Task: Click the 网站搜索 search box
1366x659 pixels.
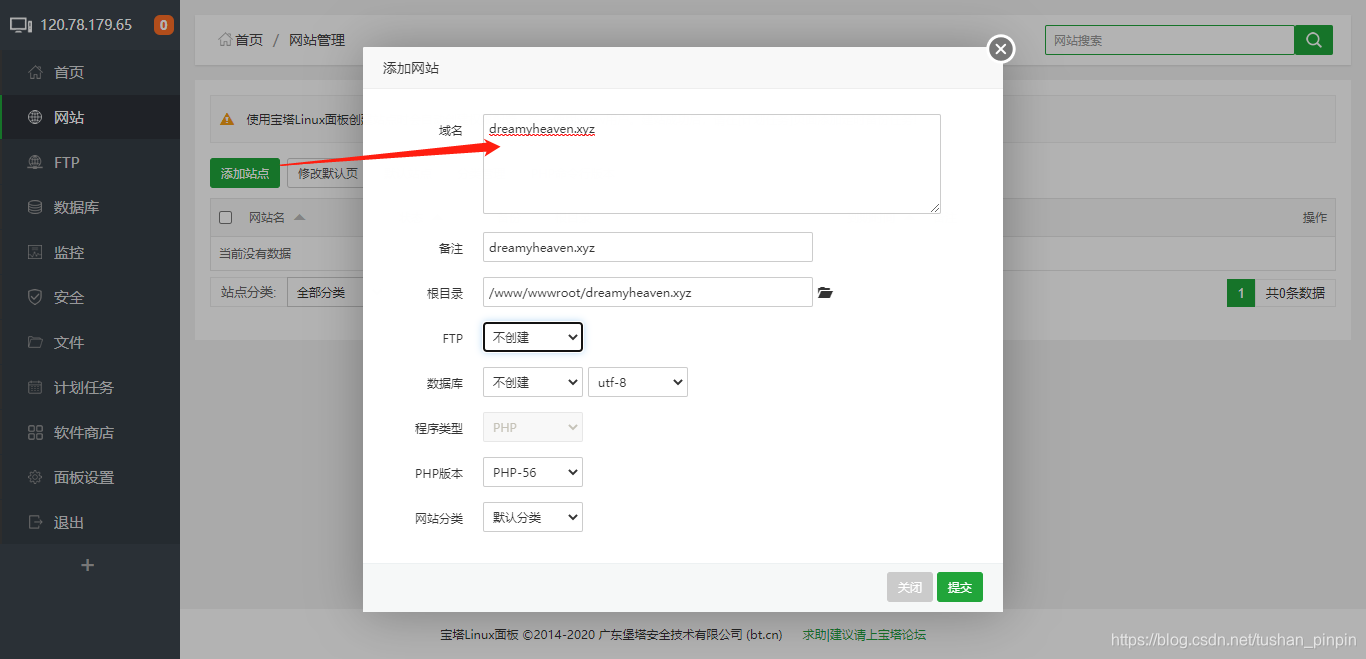Action: click(x=1170, y=40)
